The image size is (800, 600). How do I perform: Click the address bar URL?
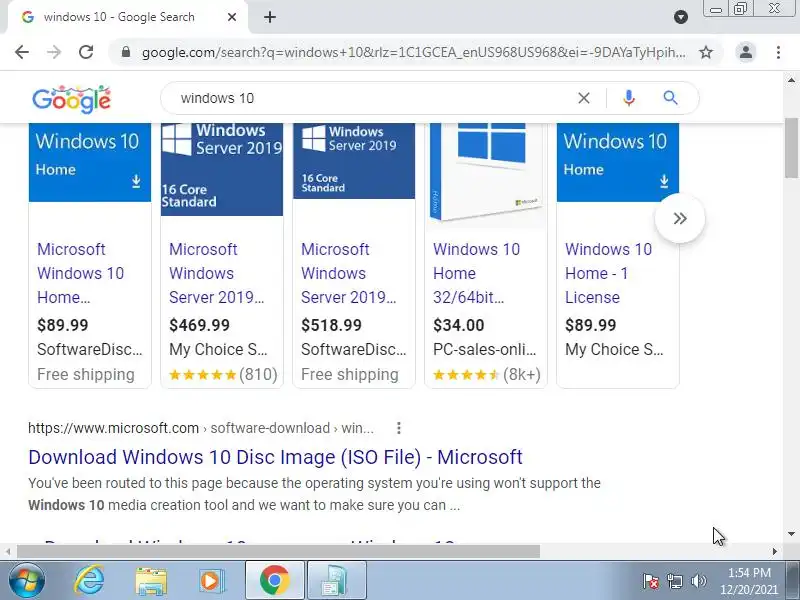click(413, 52)
